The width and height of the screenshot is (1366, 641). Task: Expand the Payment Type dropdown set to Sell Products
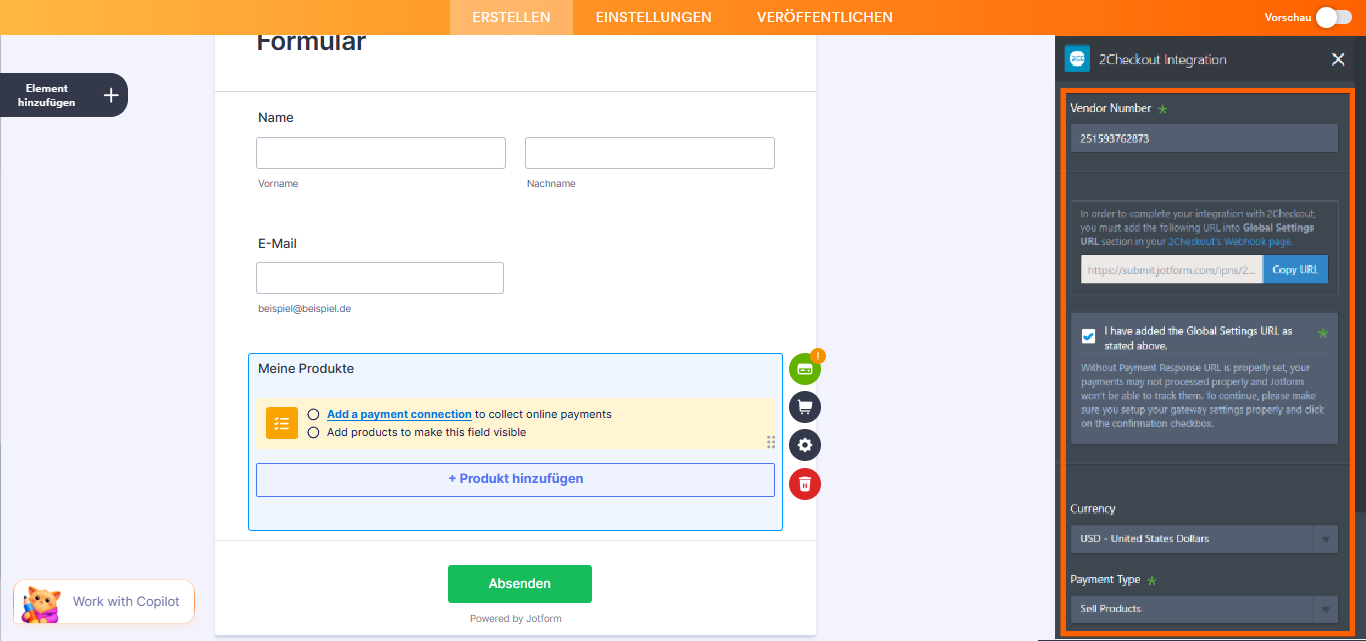coord(1204,608)
